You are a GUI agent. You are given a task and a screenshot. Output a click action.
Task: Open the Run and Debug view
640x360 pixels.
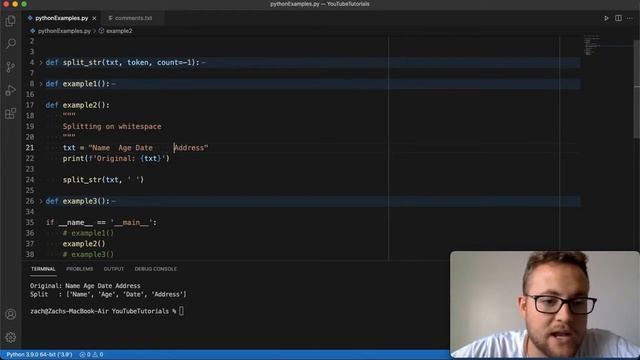tap(11, 90)
